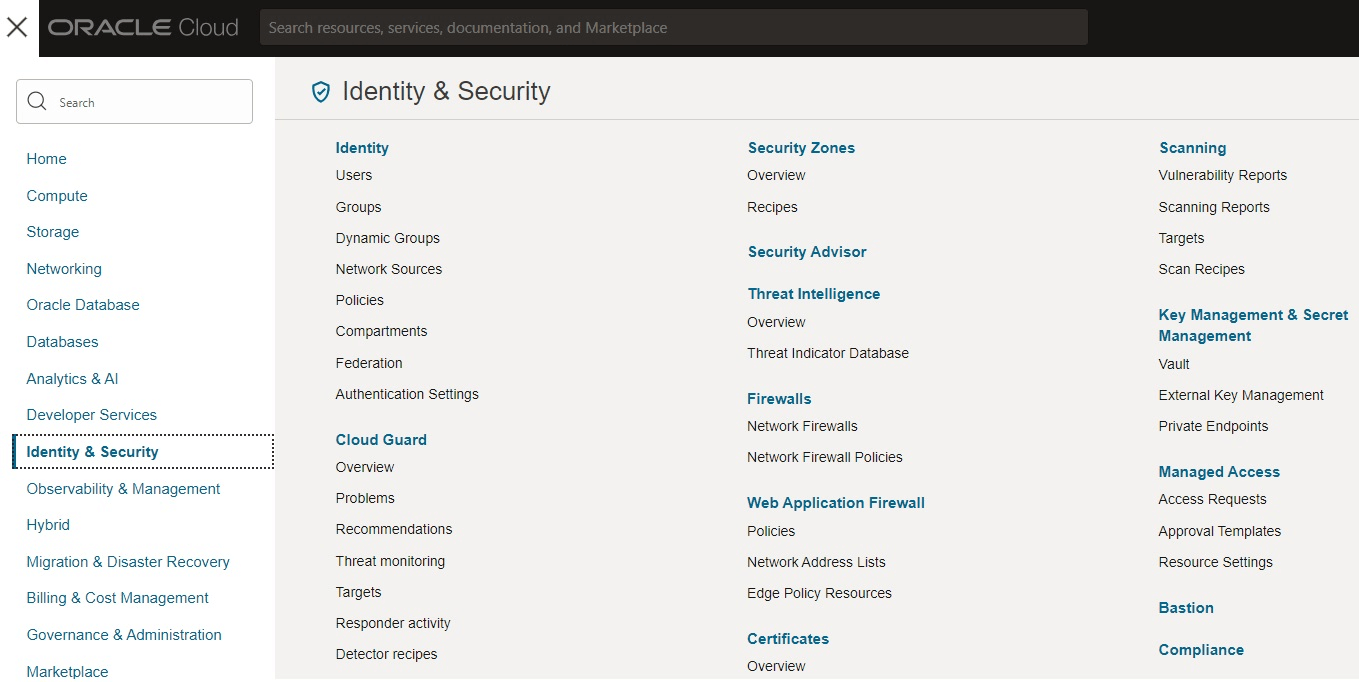Open Vulnerability Reports under Scanning
The height and width of the screenshot is (682, 1359).
pos(1222,175)
